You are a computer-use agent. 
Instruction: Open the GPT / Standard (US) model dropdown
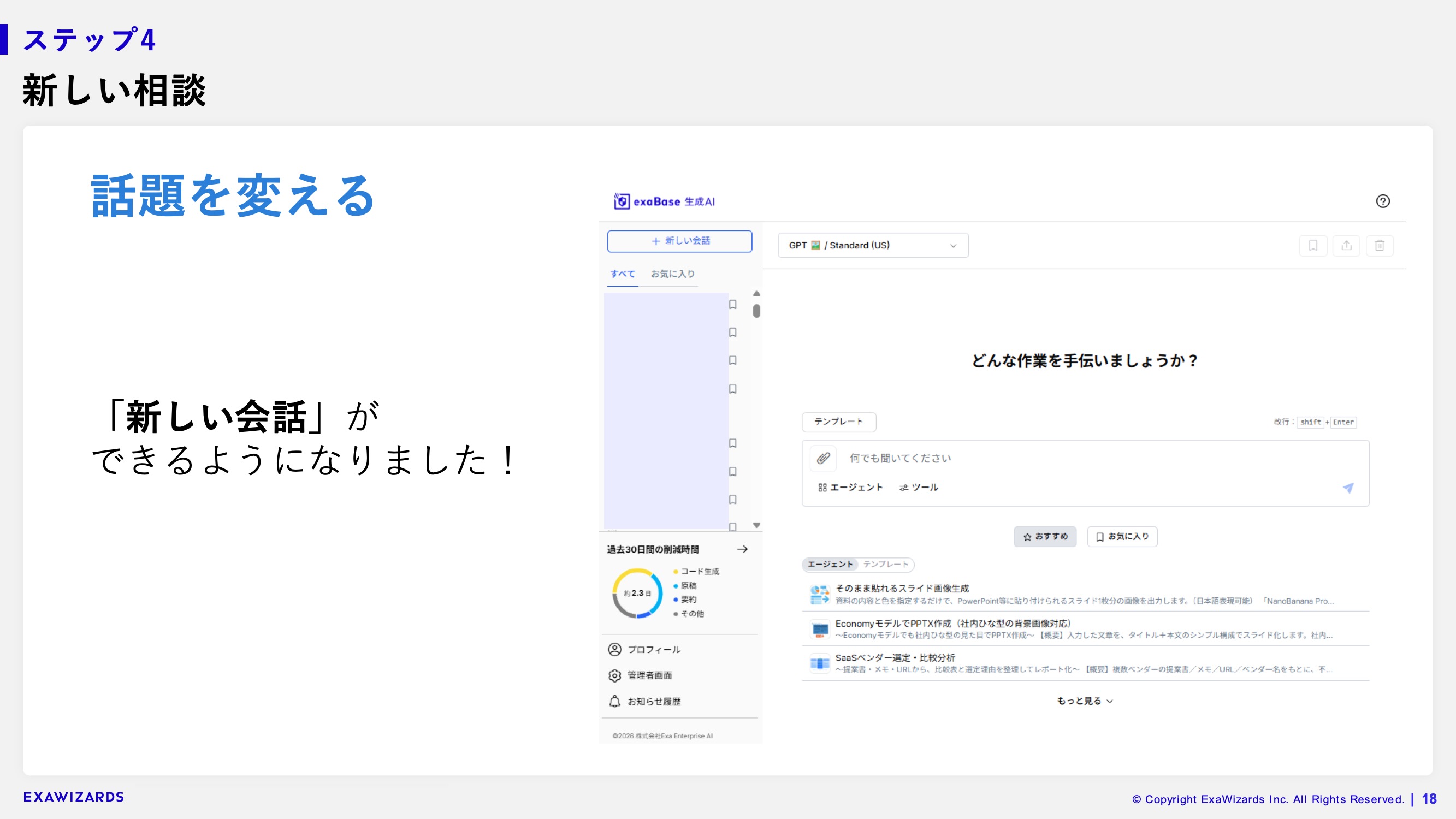[x=873, y=245]
